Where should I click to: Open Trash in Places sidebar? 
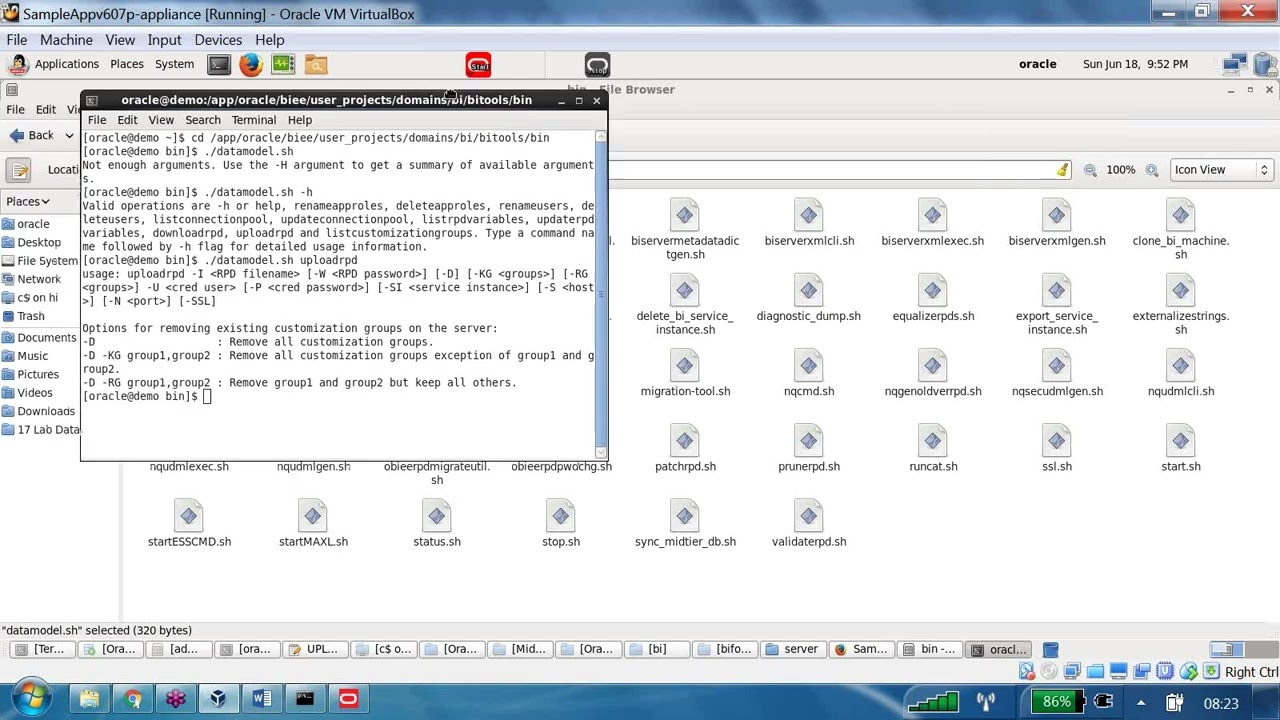tap(31, 316)
